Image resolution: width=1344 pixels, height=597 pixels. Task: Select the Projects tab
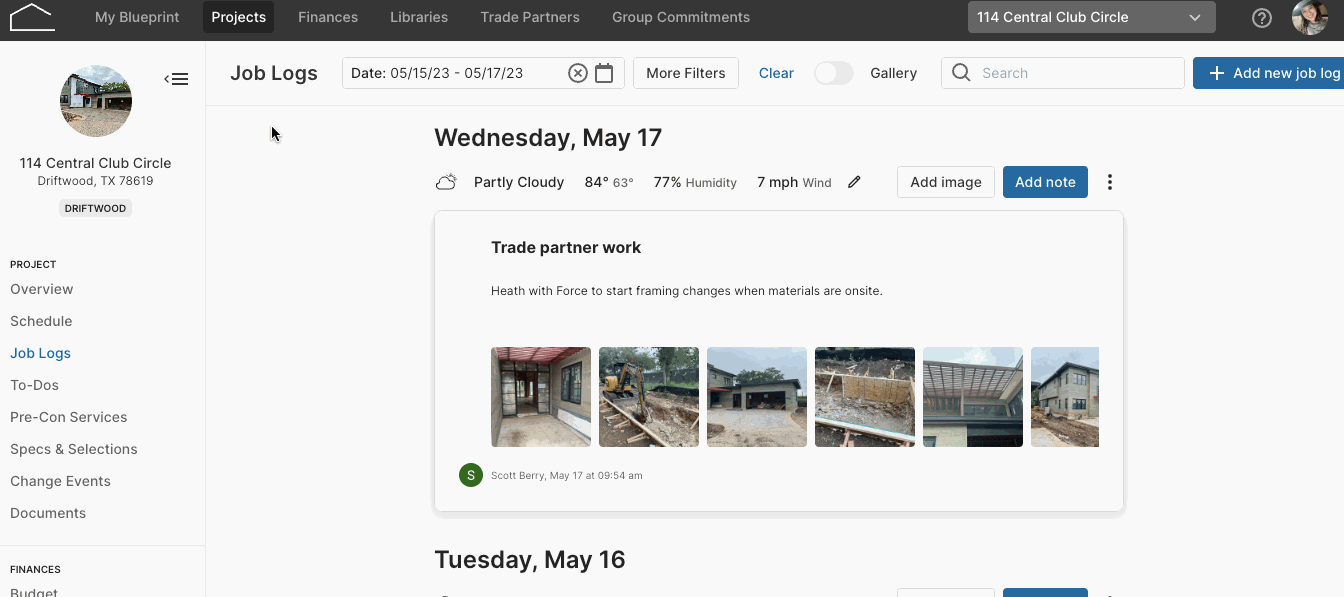238,17
